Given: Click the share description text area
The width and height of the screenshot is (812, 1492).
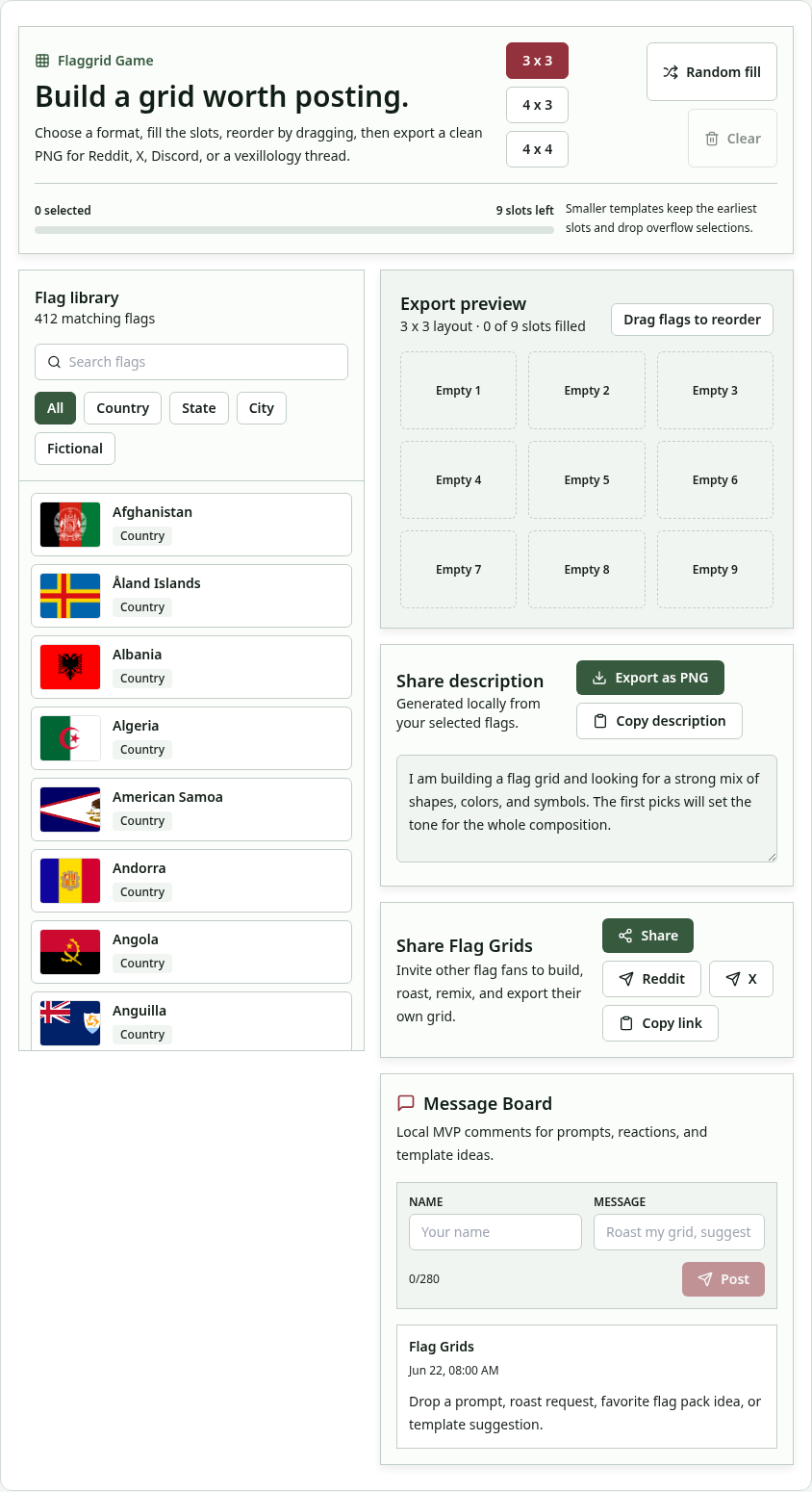Looking at the screenshot, I should (587, 809).
